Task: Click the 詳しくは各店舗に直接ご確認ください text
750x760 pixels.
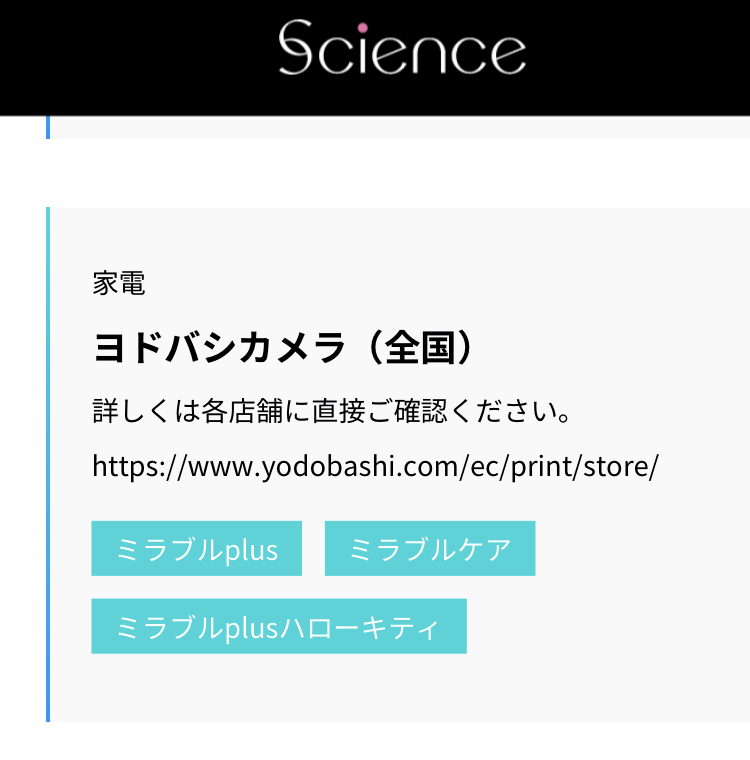Action: [332, 411]
